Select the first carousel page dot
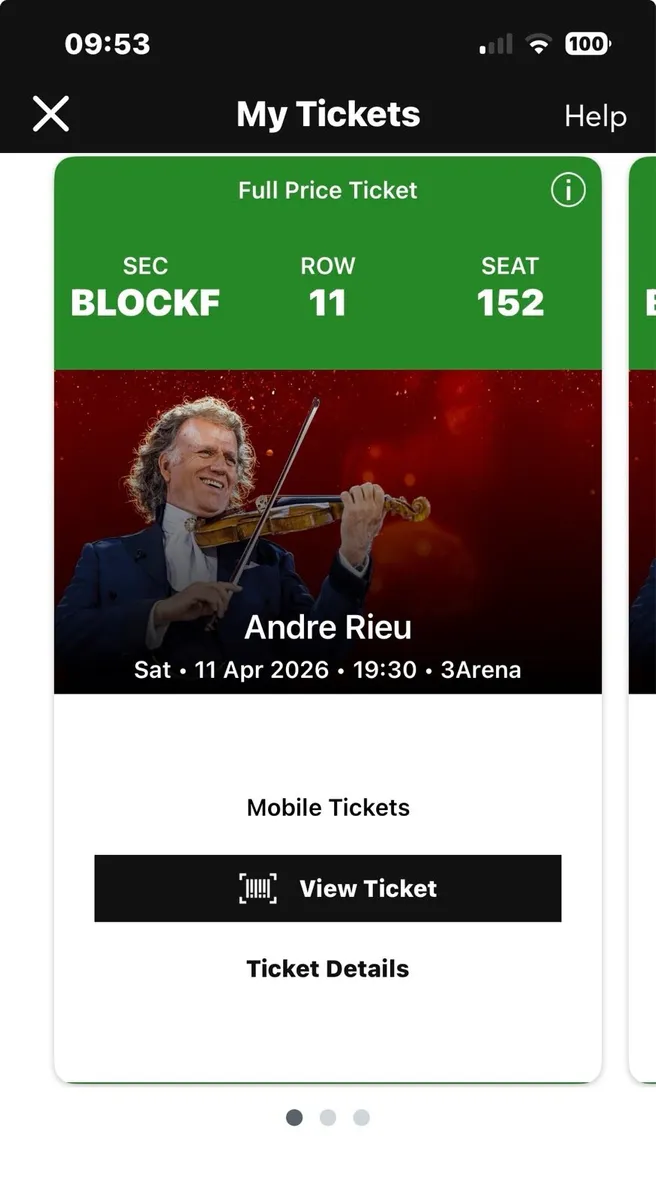 (x=294, y=1118)
